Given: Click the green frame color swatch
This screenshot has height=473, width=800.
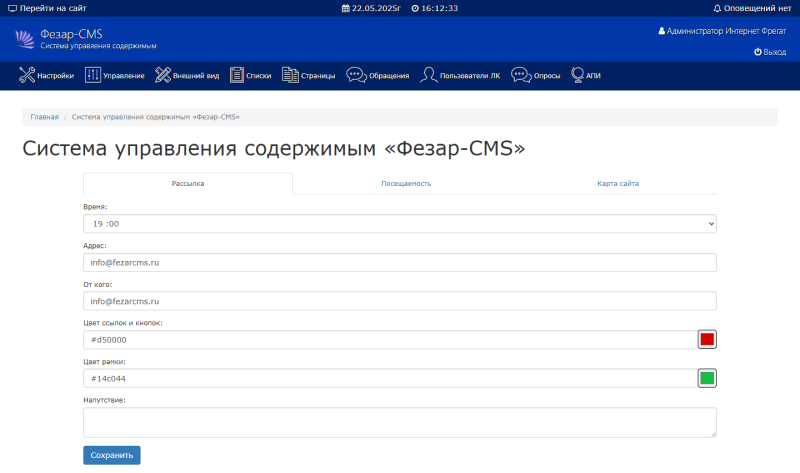Looking at the screenshot, I should (707, 378).
